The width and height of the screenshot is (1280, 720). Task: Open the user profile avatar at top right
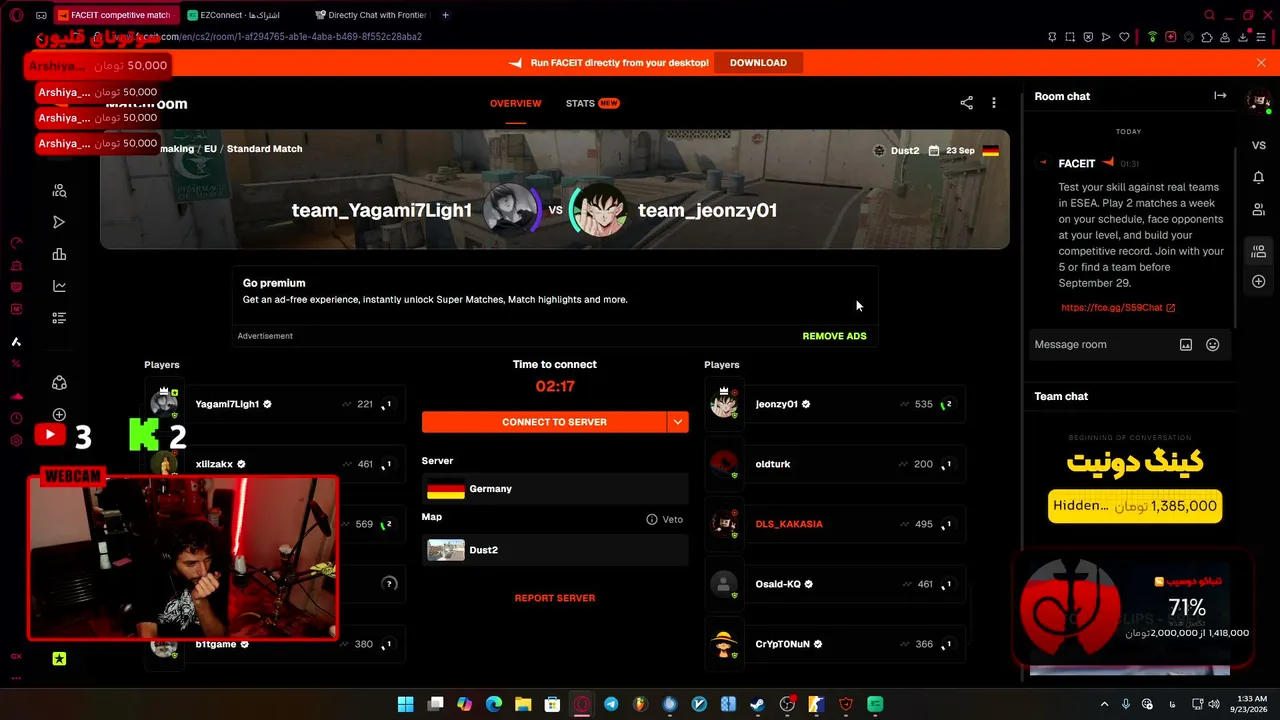(1258, 100)
